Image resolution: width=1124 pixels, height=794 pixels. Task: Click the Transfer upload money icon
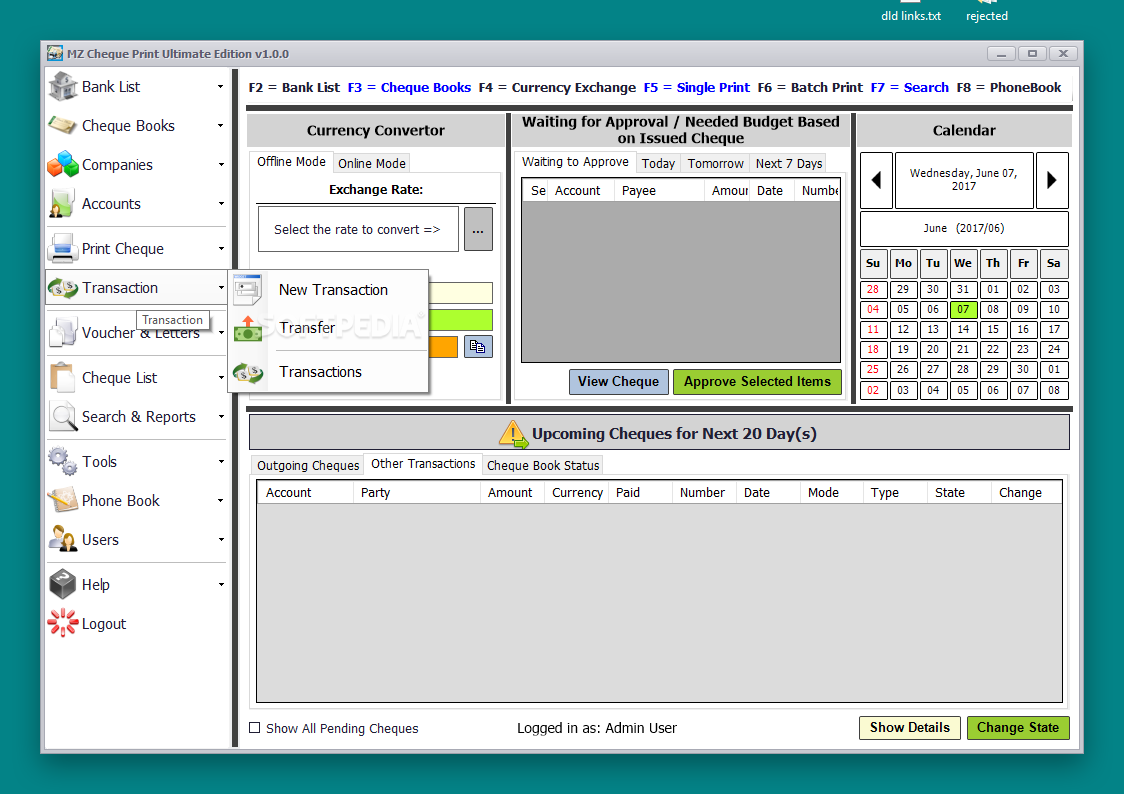[x=247, y=327]
